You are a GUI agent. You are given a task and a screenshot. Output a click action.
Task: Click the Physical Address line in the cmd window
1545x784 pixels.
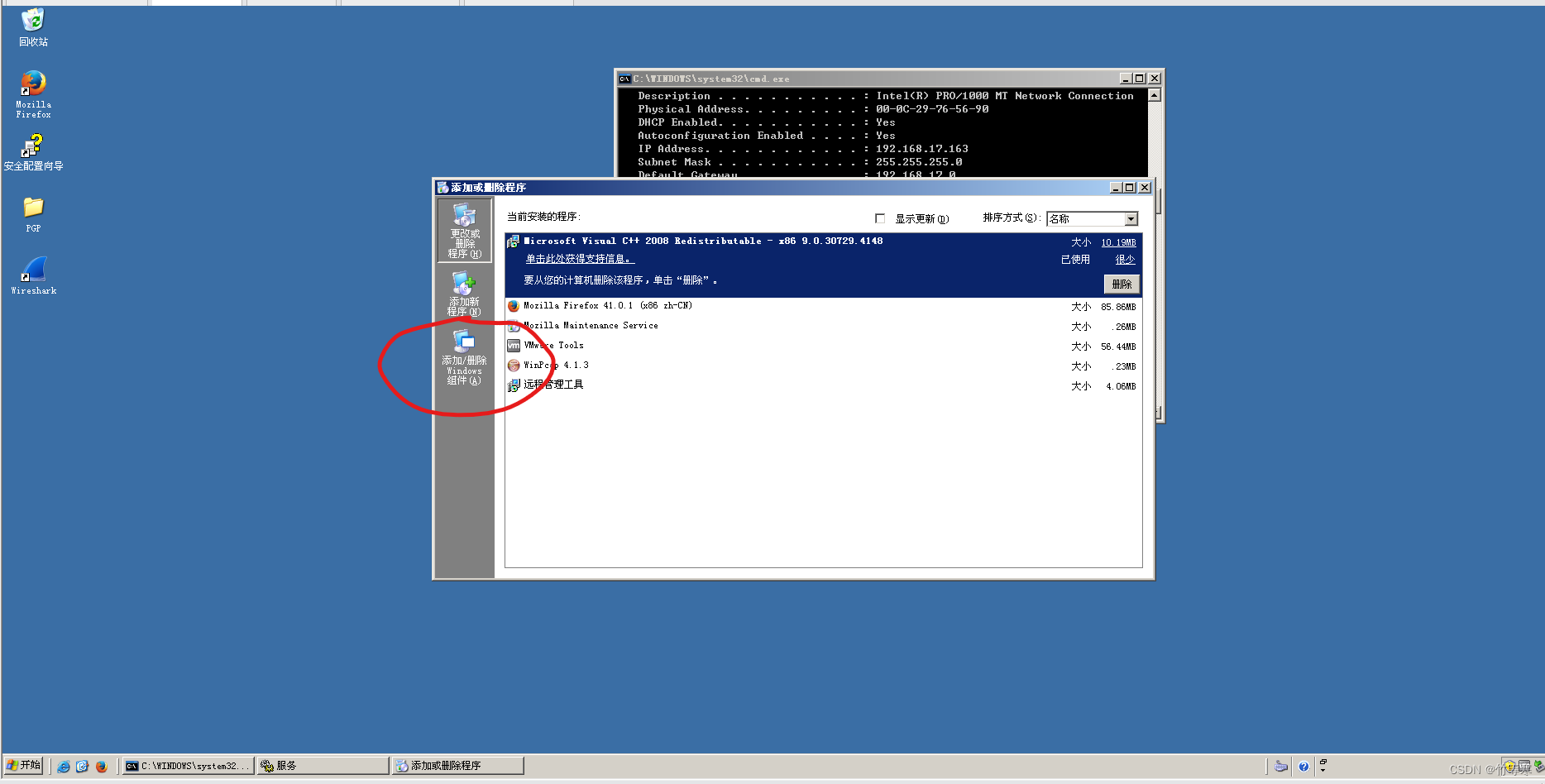(x=813, y=109)
